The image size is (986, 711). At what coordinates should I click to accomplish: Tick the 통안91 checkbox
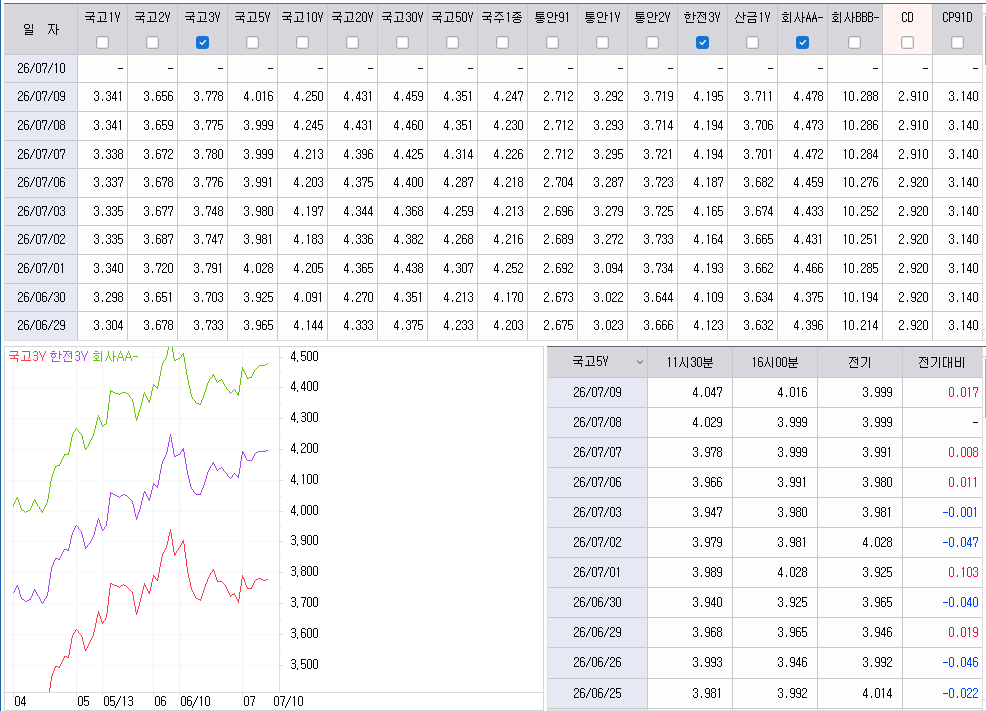click(x=552, y=42)
